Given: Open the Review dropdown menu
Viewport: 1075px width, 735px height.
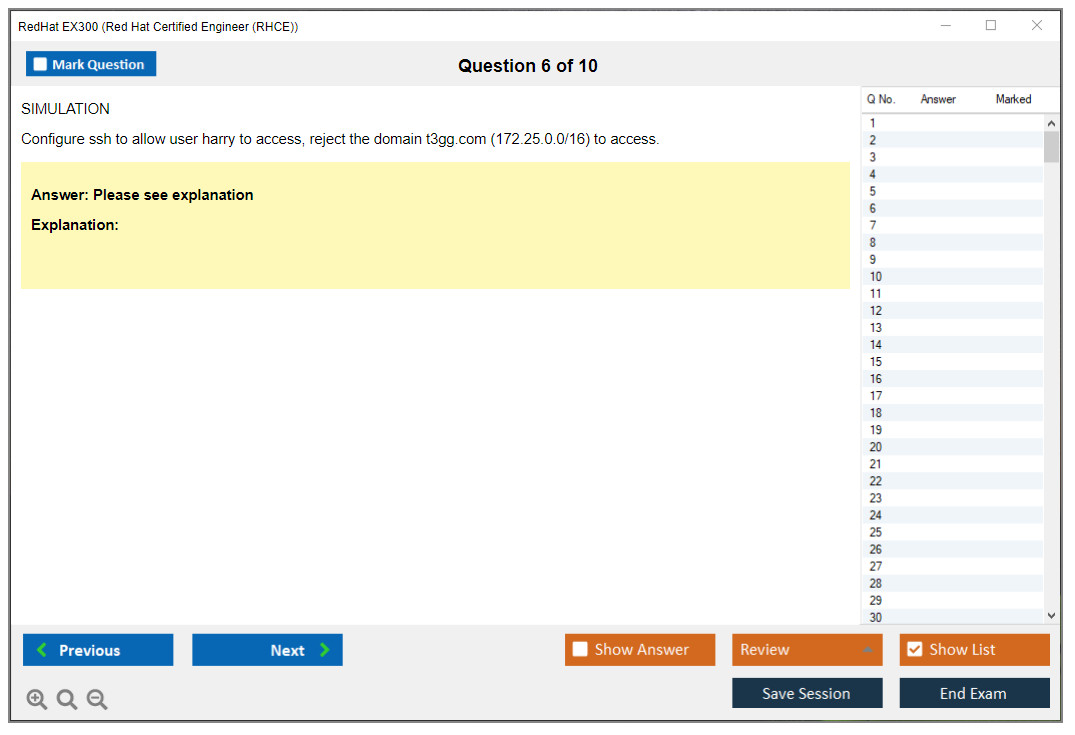Looking at the screenshot, I should click(807, 650).
